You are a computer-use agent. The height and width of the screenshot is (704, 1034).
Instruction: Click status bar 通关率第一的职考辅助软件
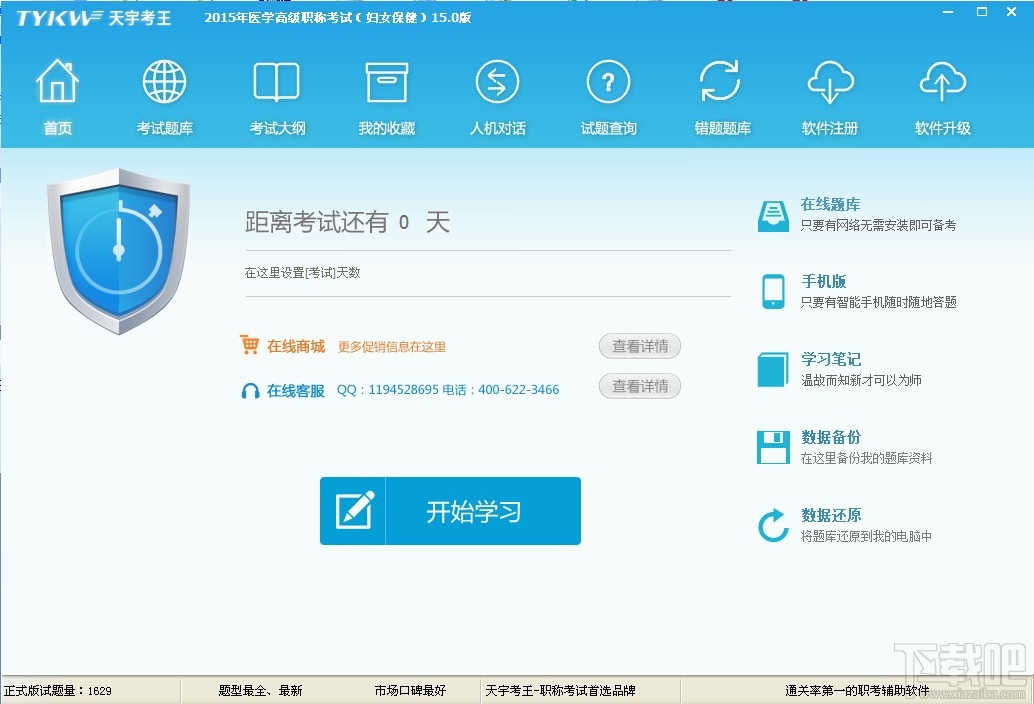[857, 691]
